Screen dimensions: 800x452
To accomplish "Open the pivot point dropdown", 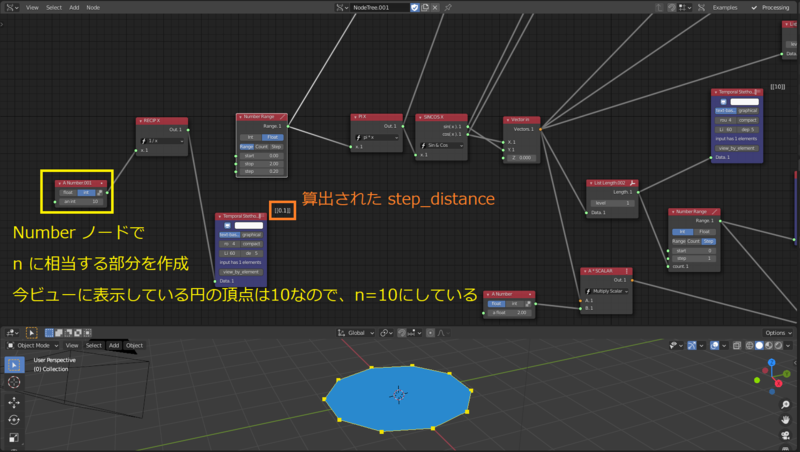I will pyautogui.click(x=385, y=333).
